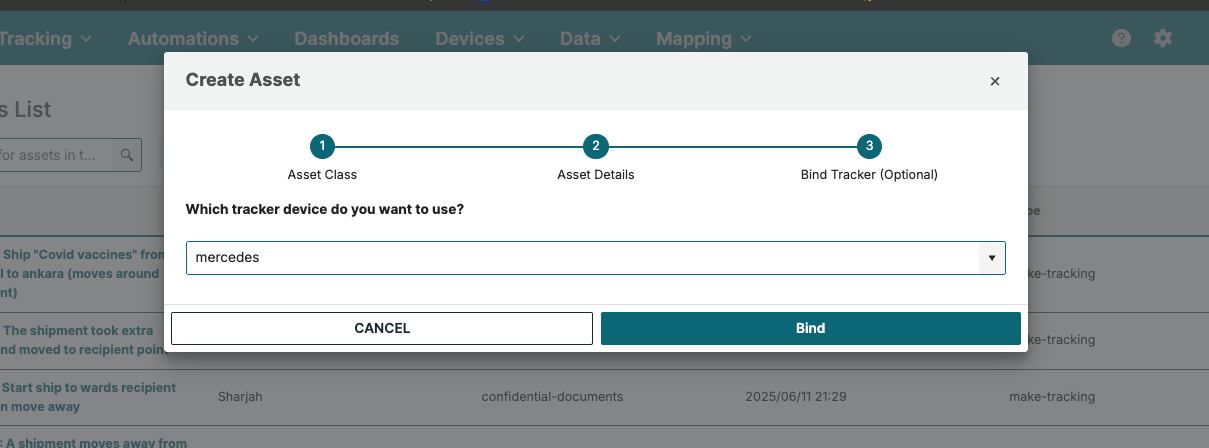
Task: Expand the Mapping menu
Action: (x=703, y=39)
